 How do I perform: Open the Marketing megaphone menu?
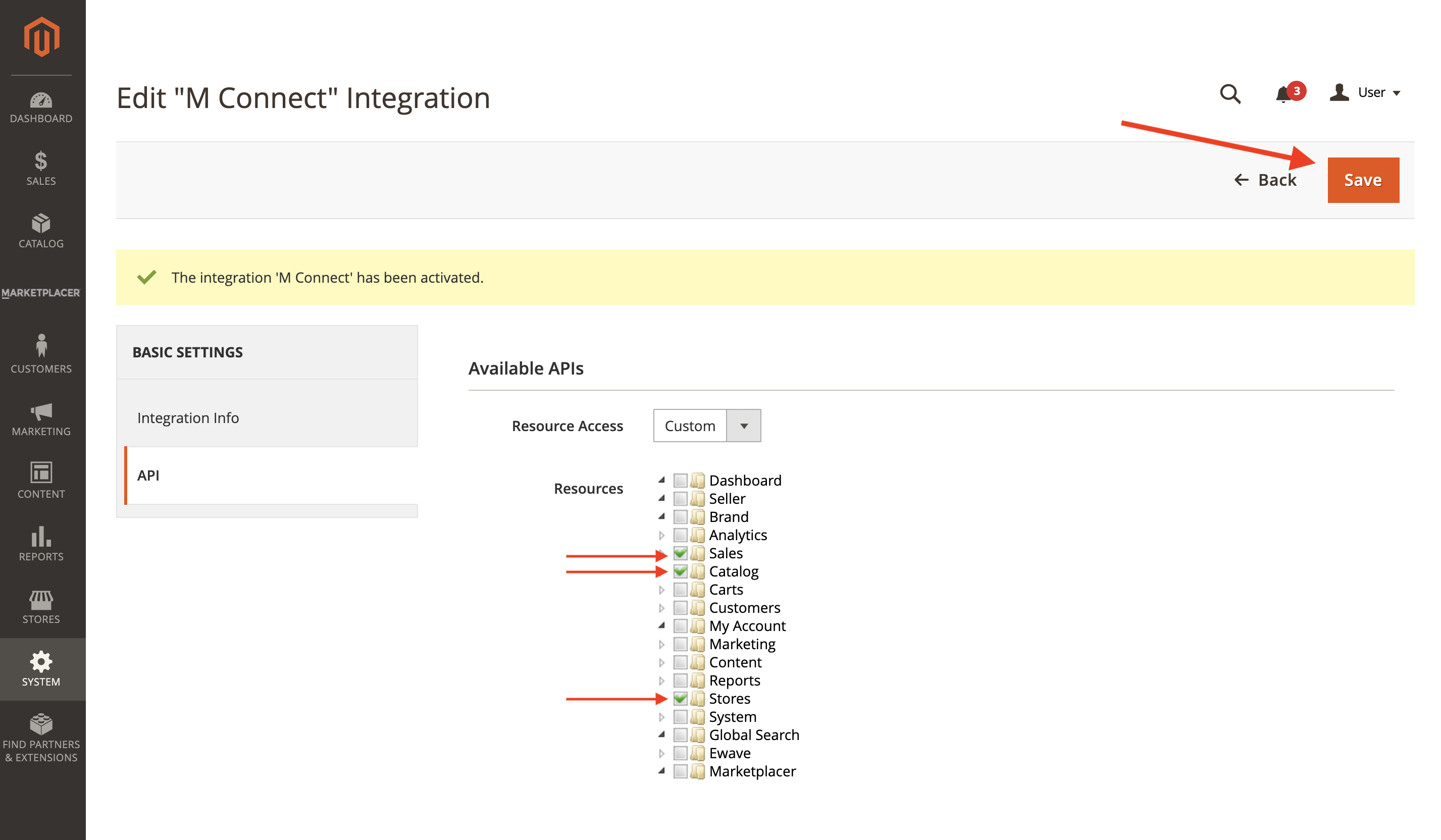41,419
